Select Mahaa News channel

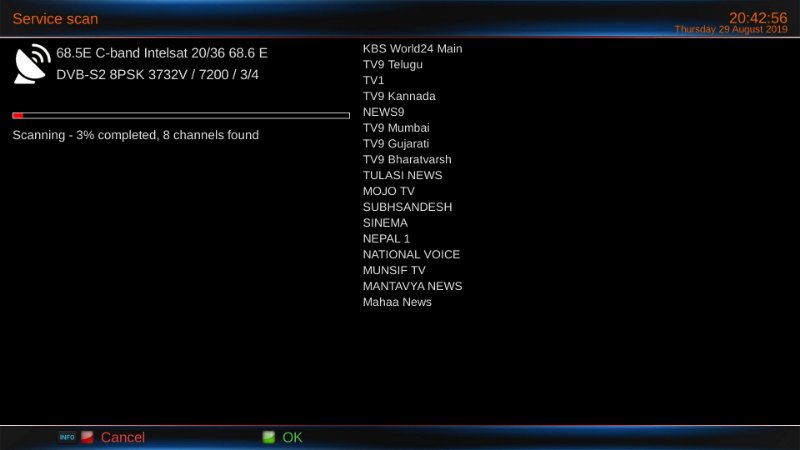click(397, 302)
